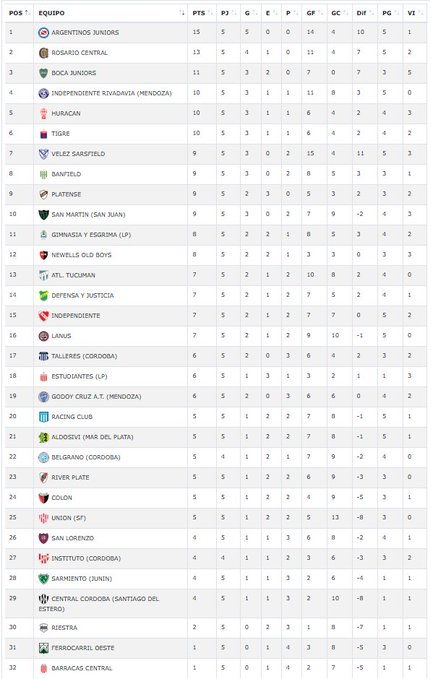
Task: Select the Barracas Central row
Action: pyautogui.click(x=216, y=668)
